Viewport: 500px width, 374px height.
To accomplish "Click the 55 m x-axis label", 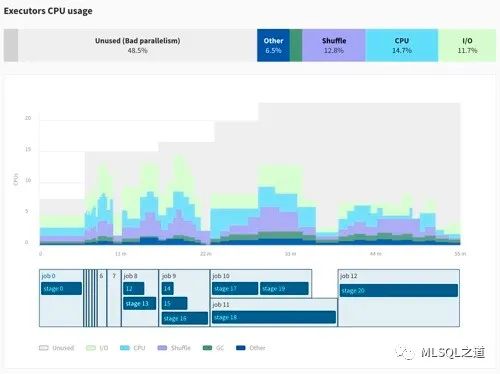I will click(460, 254).
